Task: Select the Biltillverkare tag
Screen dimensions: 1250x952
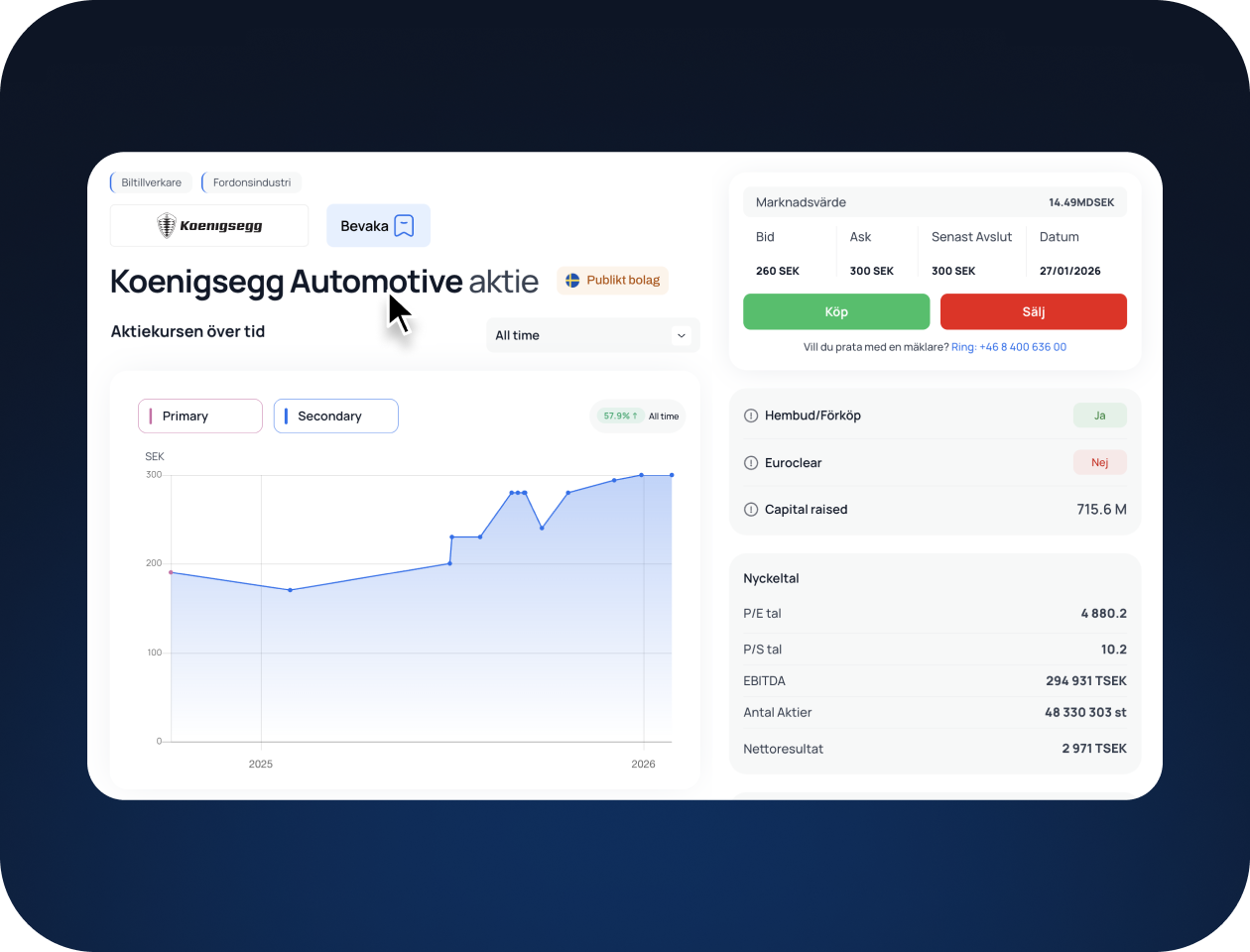Action: pos(151,182)
